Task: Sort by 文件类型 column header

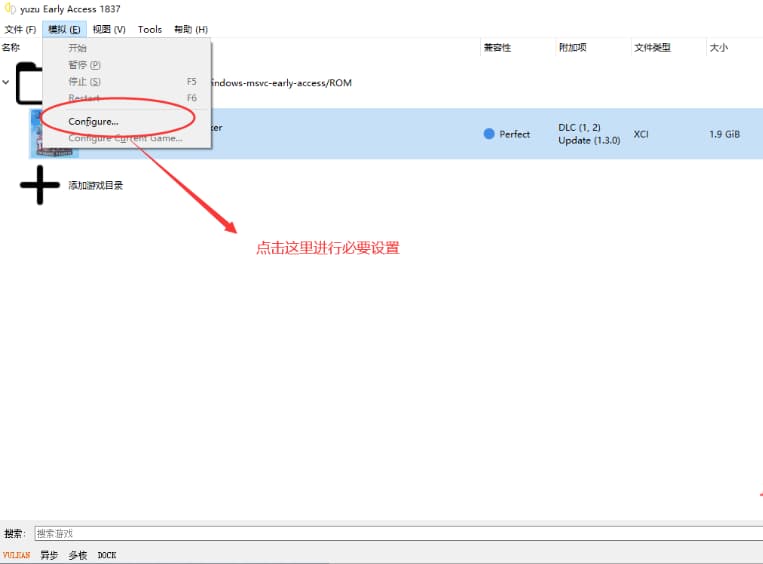Action: tap(653, 48)
